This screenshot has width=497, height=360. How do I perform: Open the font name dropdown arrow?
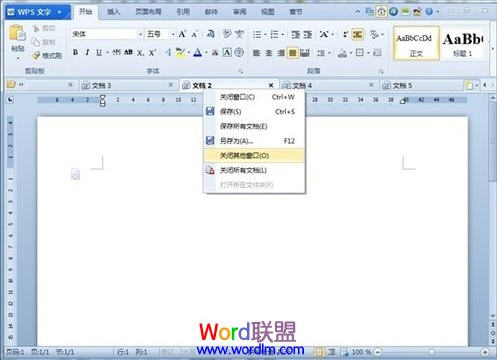140,34
